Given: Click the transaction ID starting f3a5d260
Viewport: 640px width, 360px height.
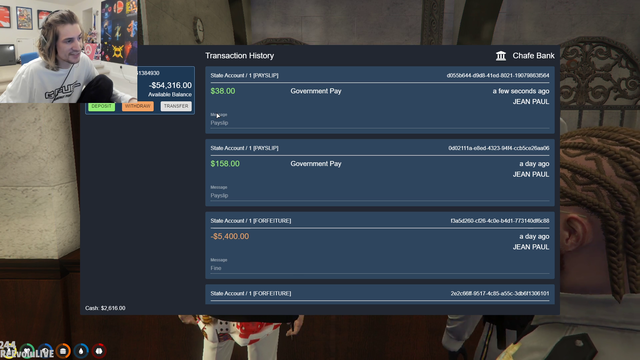Looking at the screenshot, I should pos(500,221).
